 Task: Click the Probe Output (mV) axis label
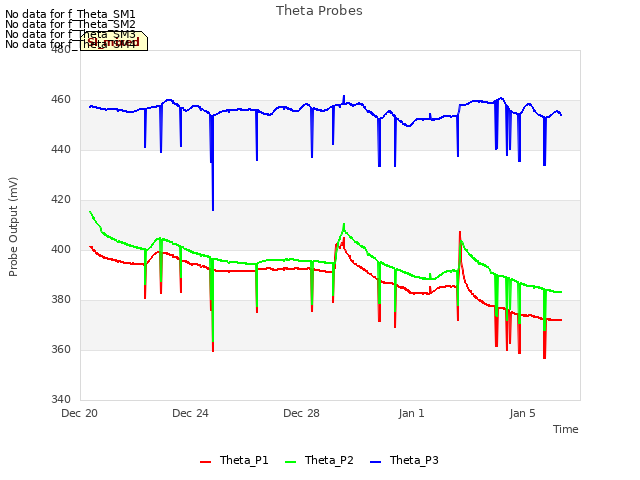coord(13,227)
